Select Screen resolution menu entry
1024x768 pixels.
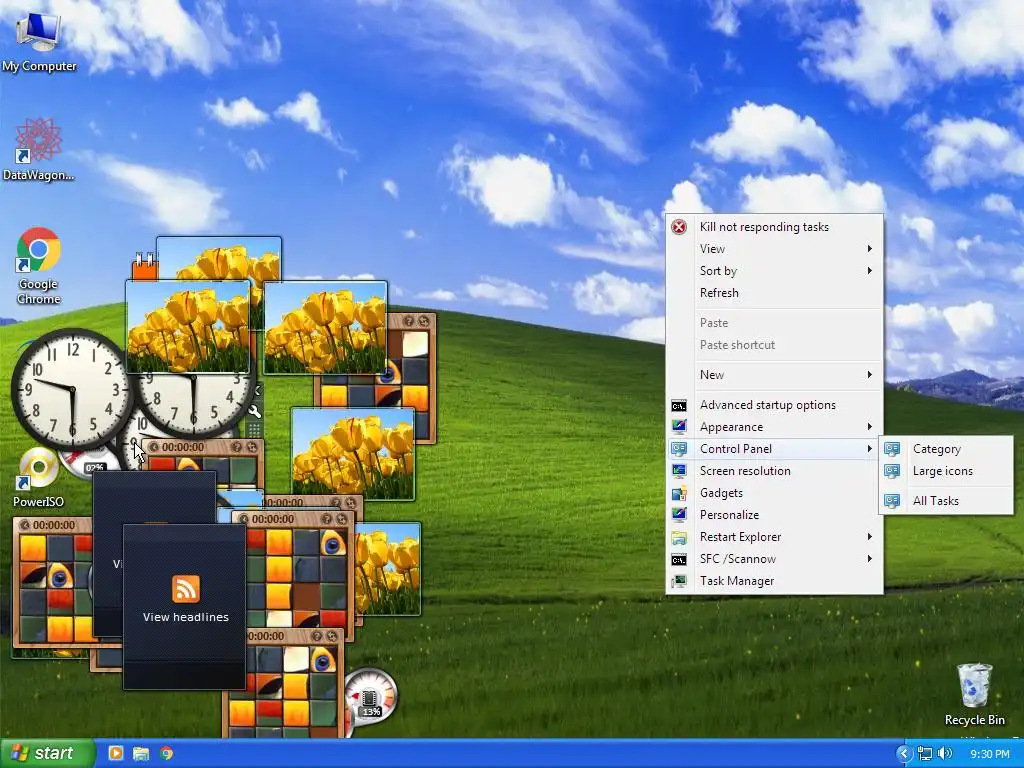point(775,471)
